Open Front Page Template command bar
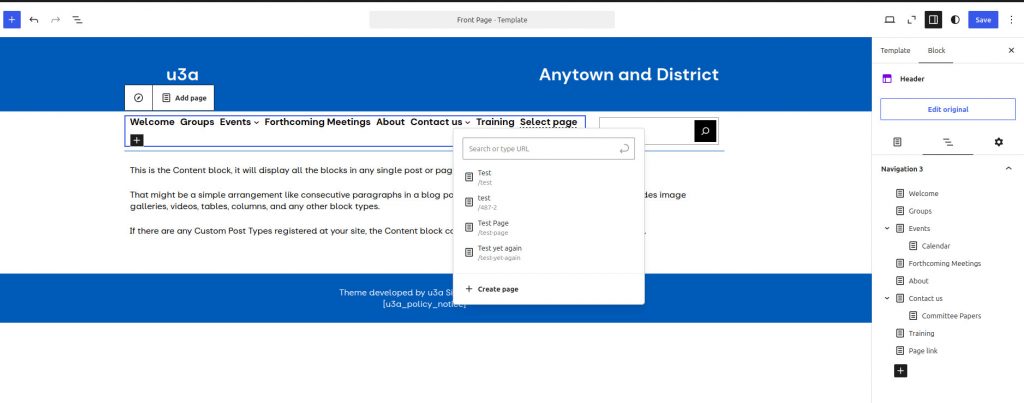 click(x=492, y=20)
